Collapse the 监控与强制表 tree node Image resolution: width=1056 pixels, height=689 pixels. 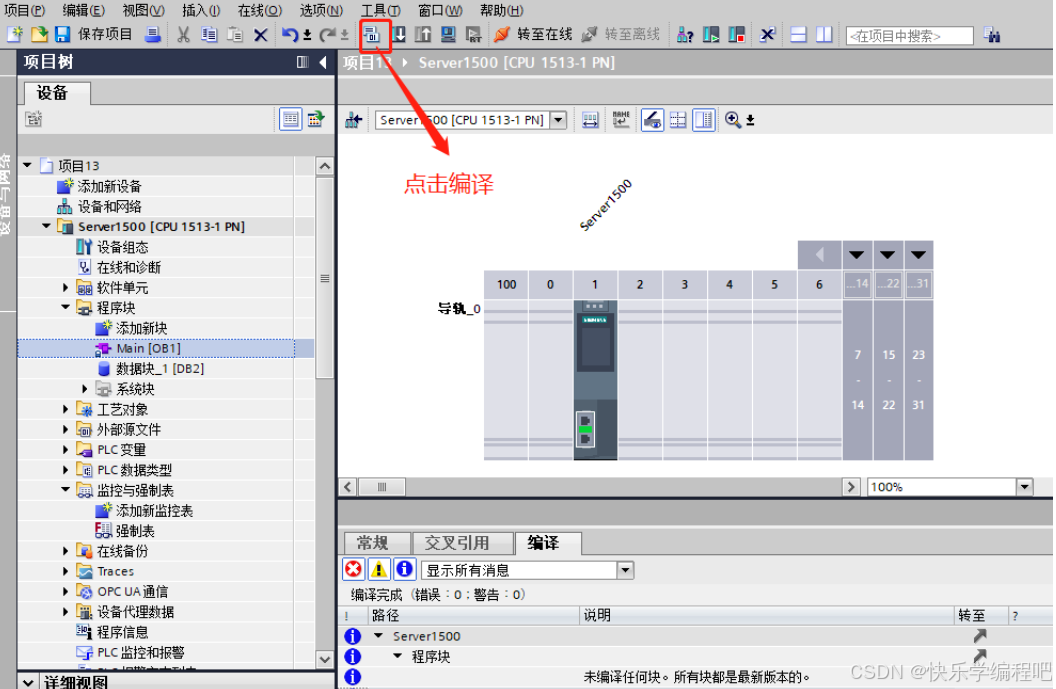click(65, 490)
